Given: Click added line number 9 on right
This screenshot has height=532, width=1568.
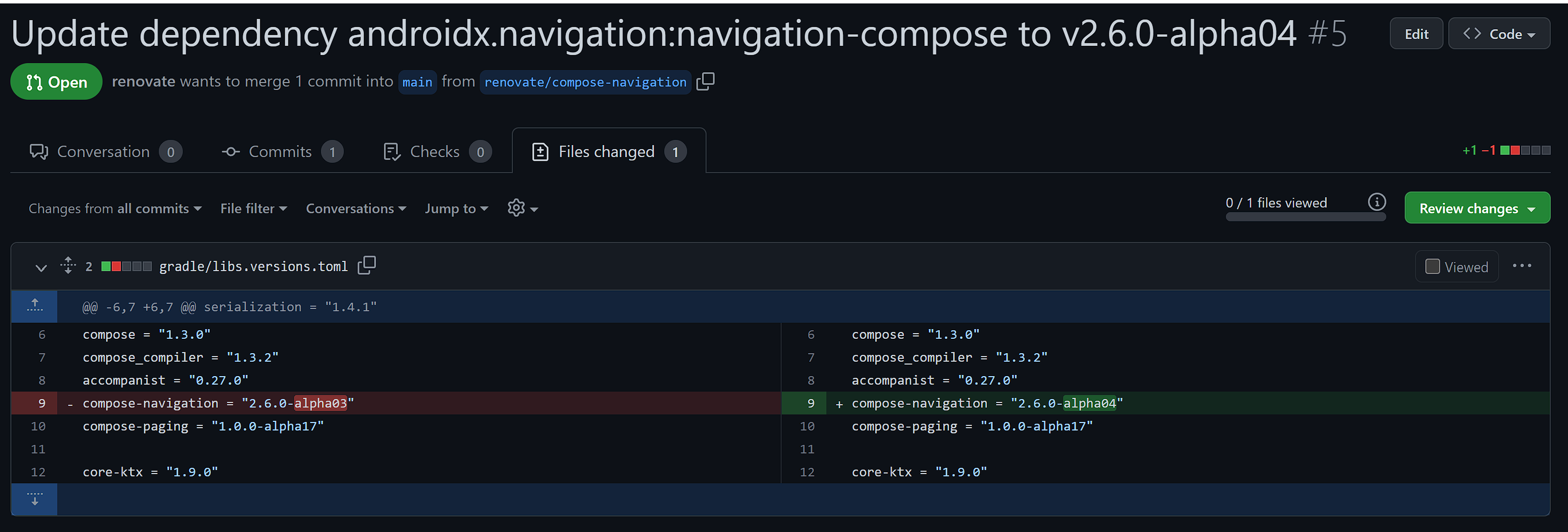Looking at the screenshot, I should pos(803,403).
